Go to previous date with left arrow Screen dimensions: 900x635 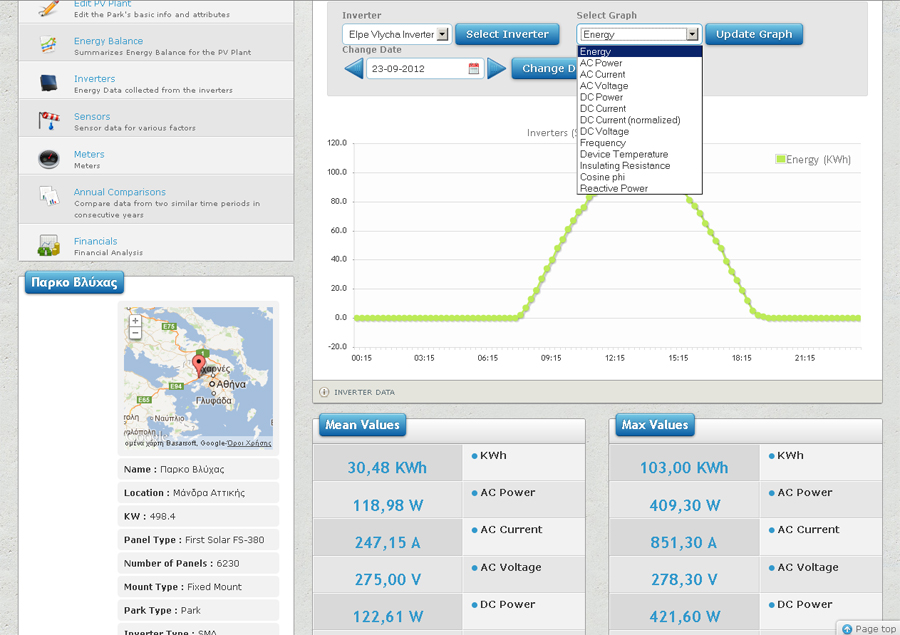(354, 69)
